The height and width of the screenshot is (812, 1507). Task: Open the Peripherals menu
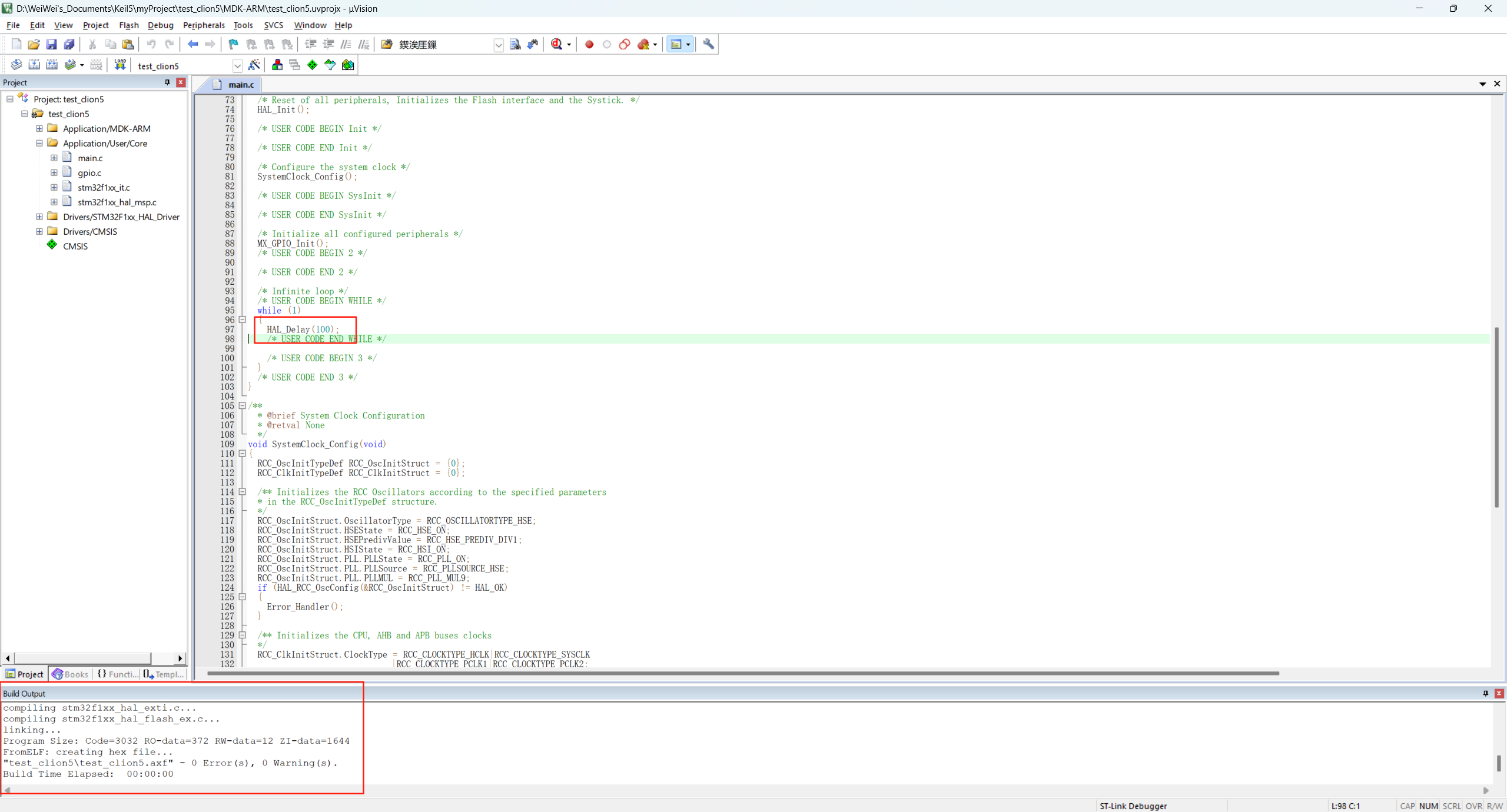point(204,25)
